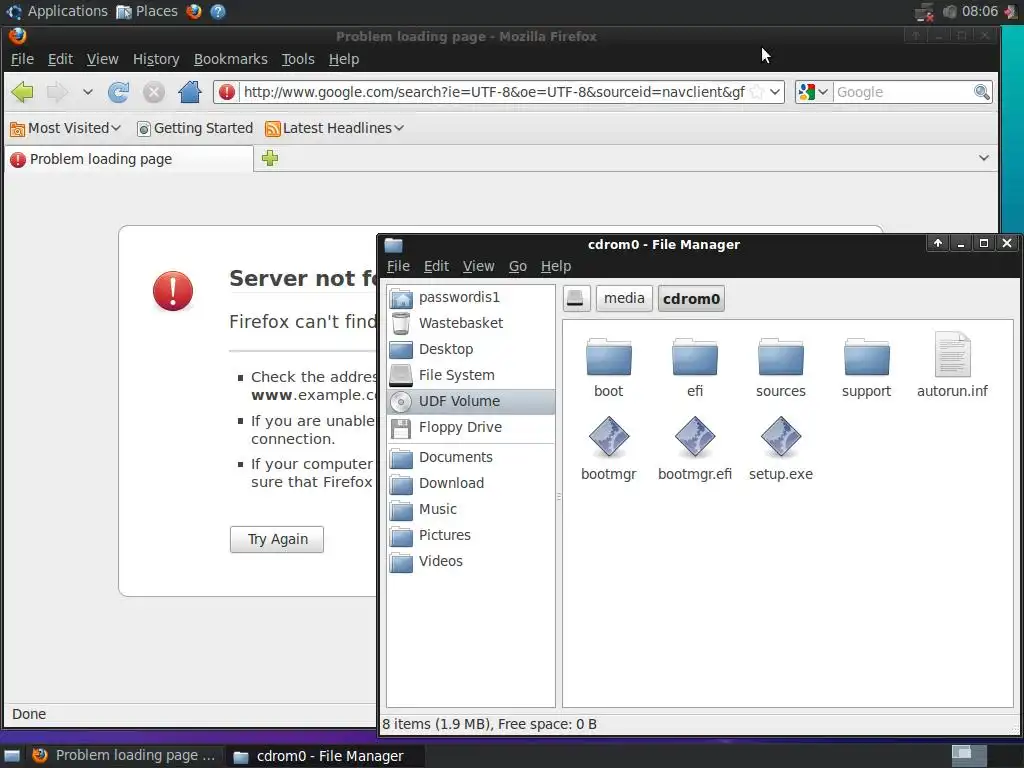Open the search engine selector dropdown
Screen dimensions: 1024x768
[x=813, y=92]
